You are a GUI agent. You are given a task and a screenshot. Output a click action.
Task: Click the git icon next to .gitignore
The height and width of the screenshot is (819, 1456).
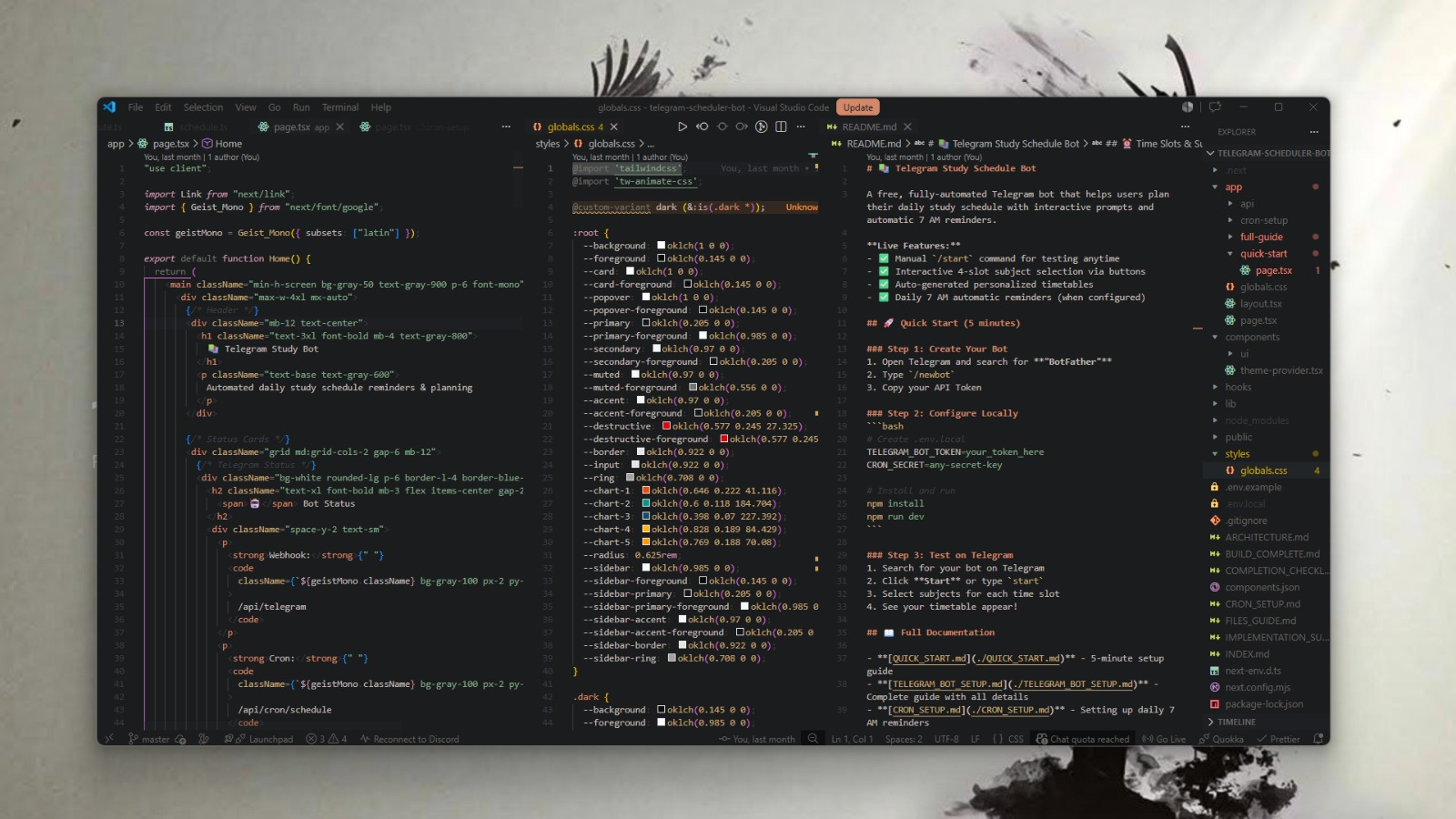(1215, 521)
